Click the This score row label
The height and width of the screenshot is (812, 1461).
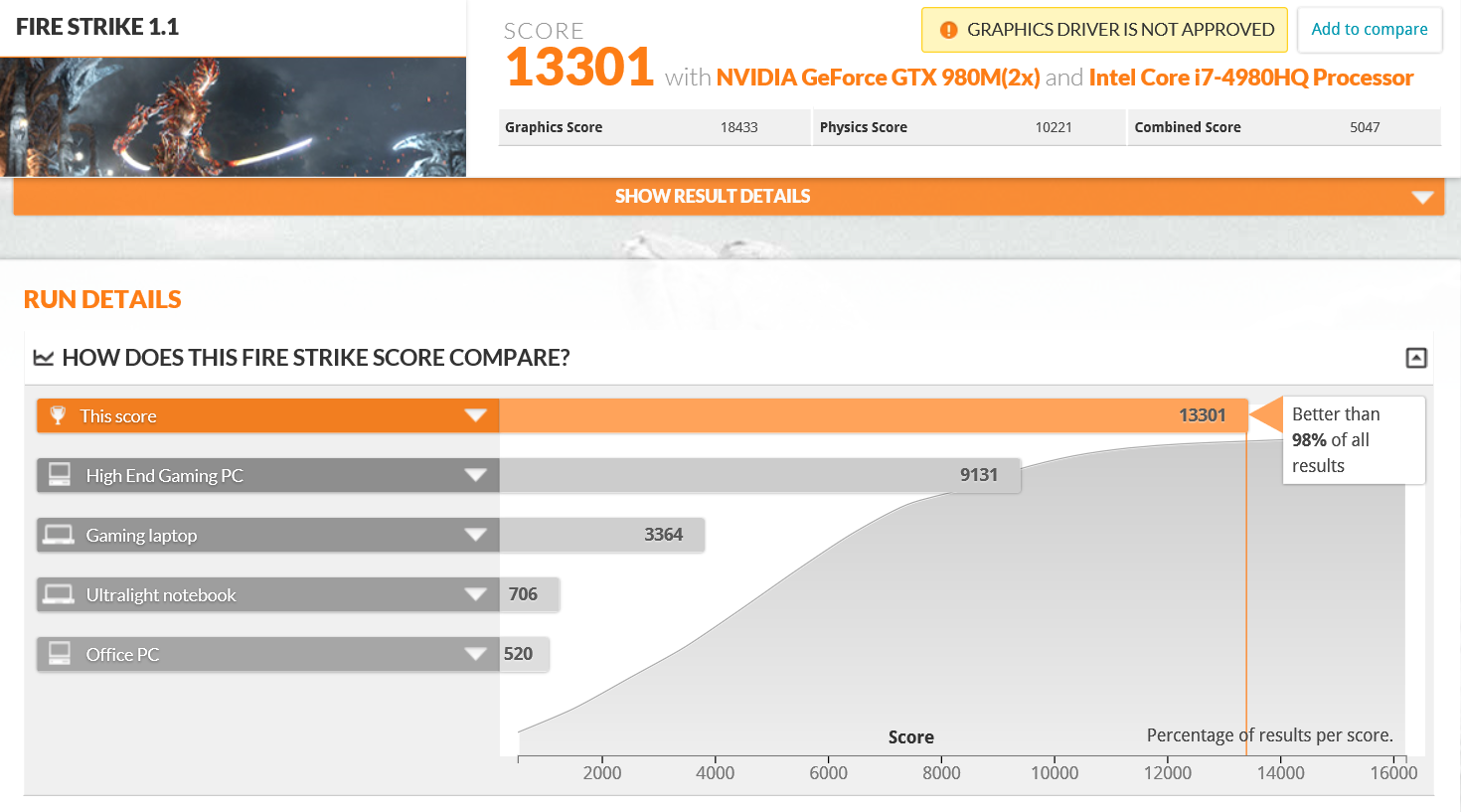click(x=118, y=416)
